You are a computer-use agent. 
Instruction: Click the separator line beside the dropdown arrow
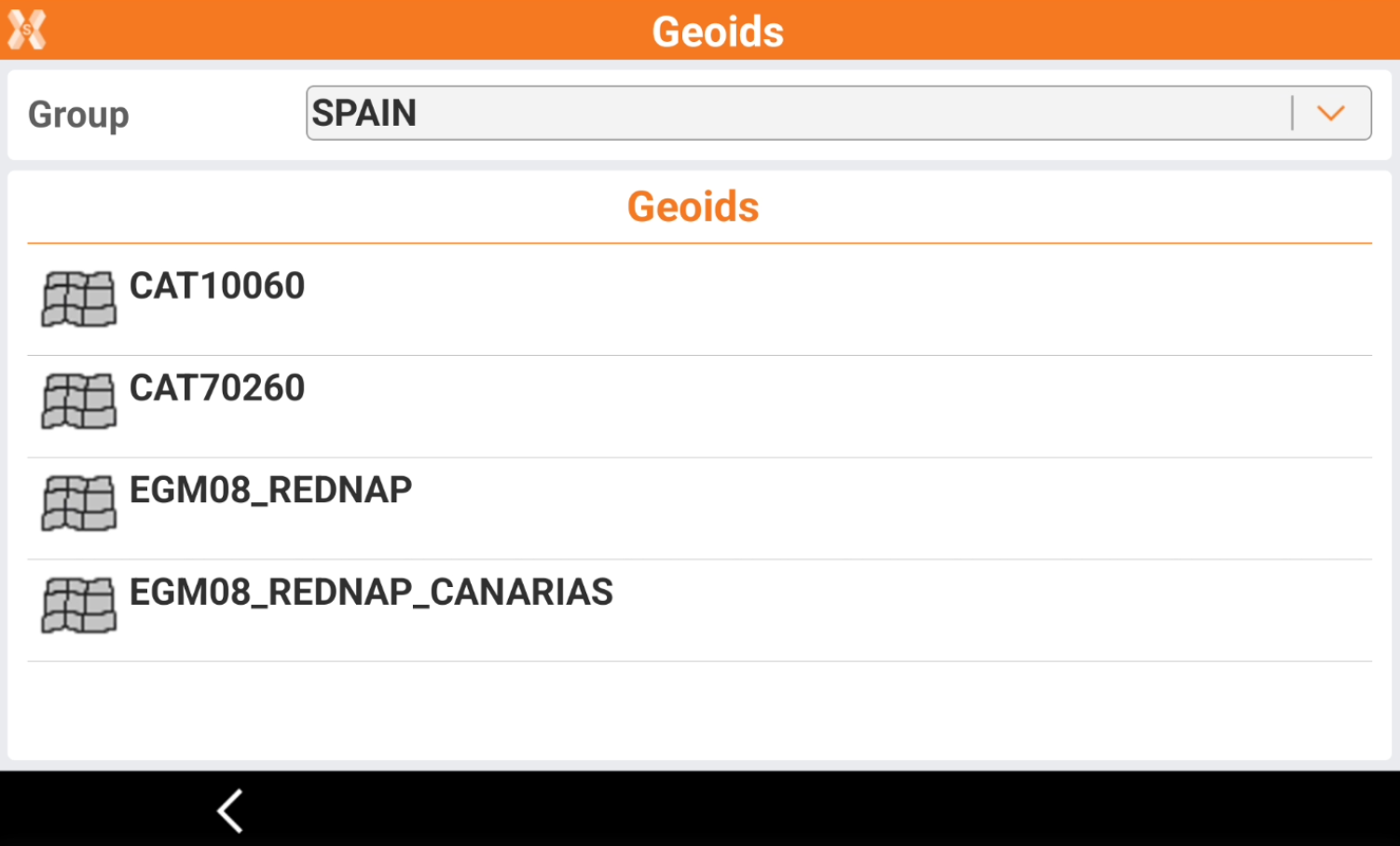[x=1293, y=114]
